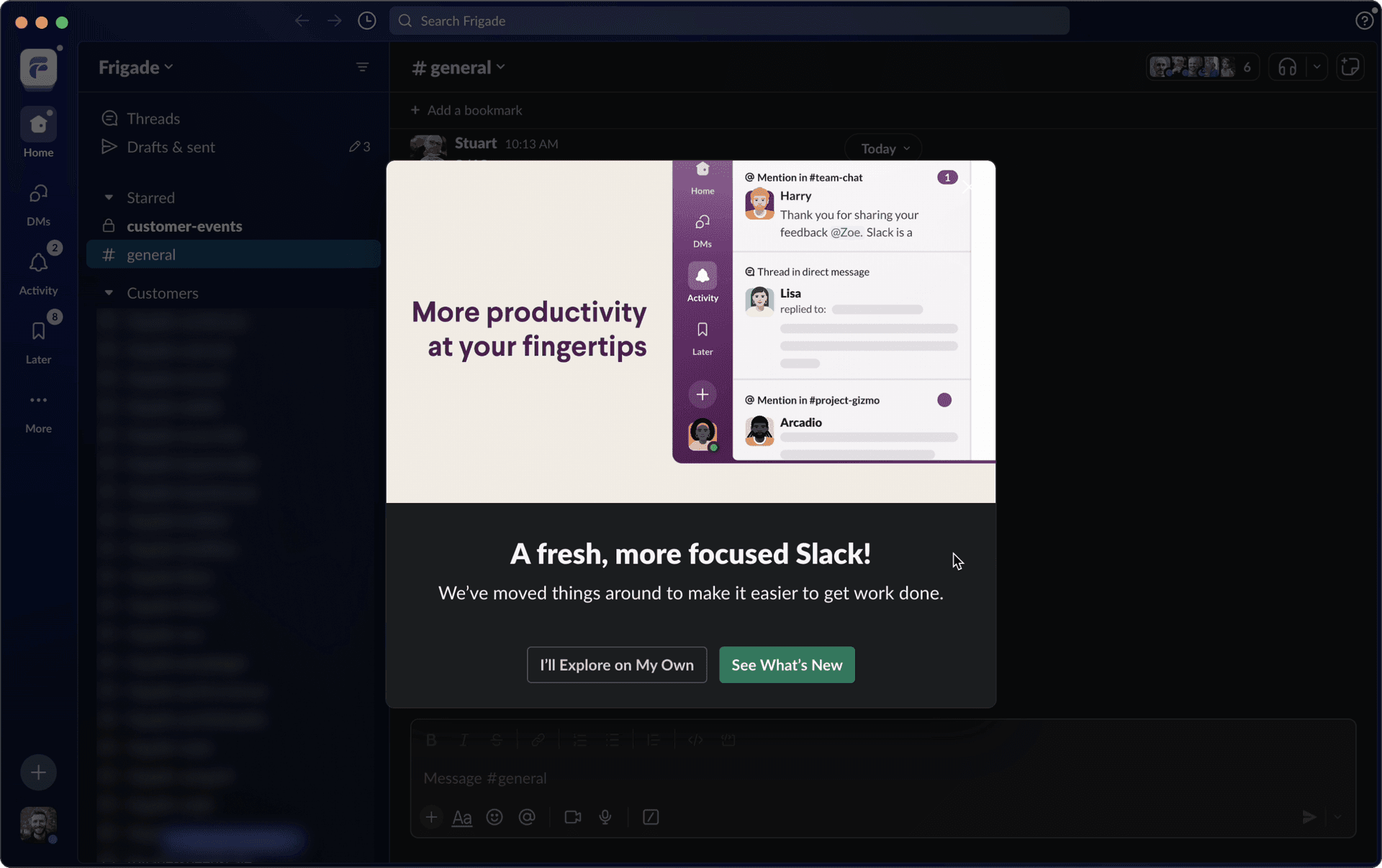Click the See What's New button
This screenshot has height=868, width=1382.
(x=786, y=664)
